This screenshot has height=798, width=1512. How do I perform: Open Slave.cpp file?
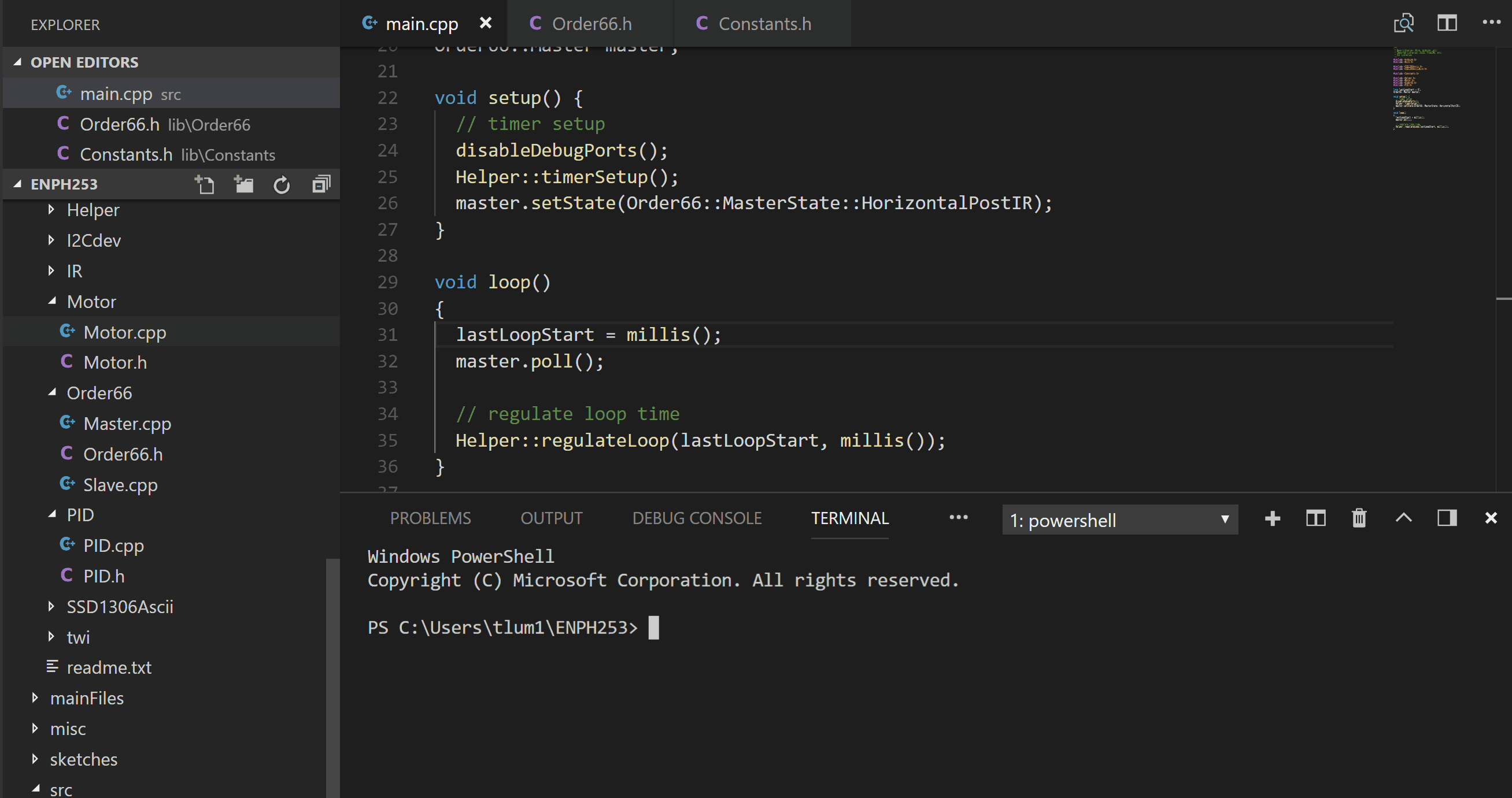(171, 485)
